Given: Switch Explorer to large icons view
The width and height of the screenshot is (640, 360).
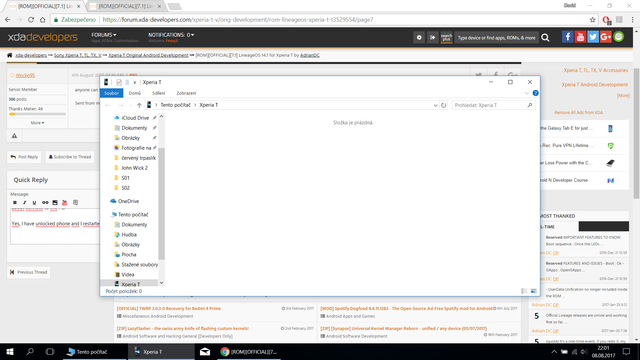Looking at the screenshot, I should (x=533, y=291).
